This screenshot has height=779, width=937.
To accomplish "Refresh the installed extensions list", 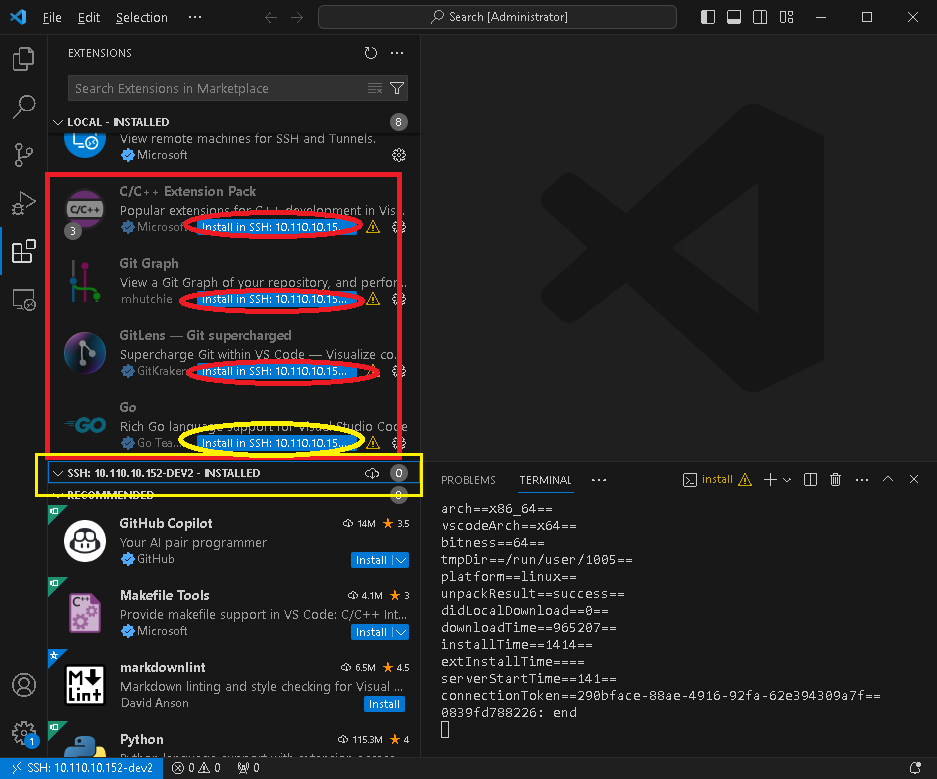I will [369, 53].
